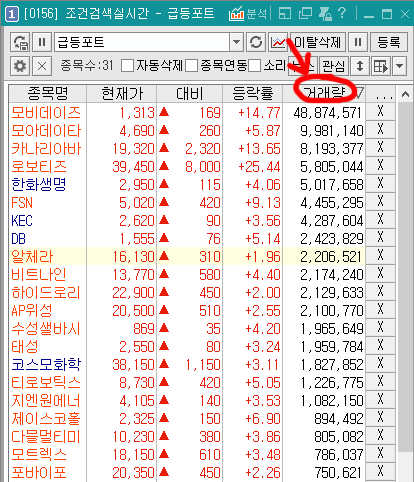
Task: Select the 모트렉스 stock name
Action: (39, 455)
